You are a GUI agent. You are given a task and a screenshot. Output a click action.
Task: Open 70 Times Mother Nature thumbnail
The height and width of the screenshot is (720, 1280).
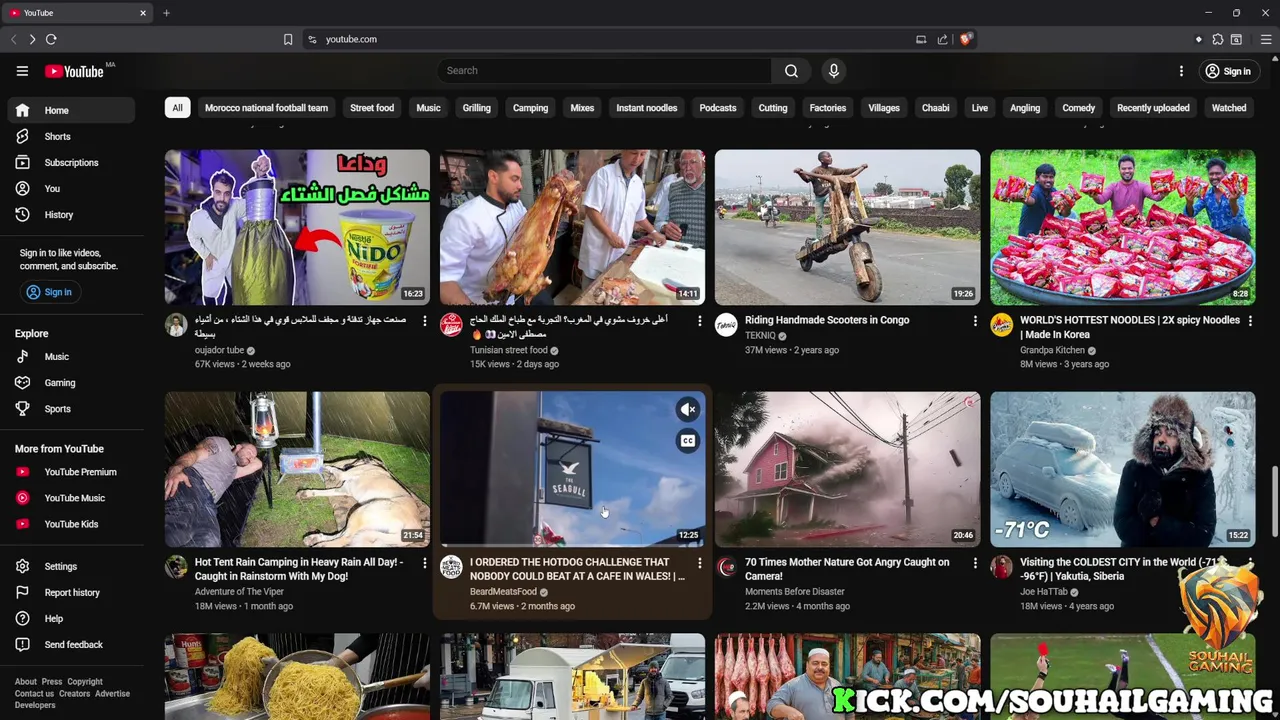coord(847,469)
